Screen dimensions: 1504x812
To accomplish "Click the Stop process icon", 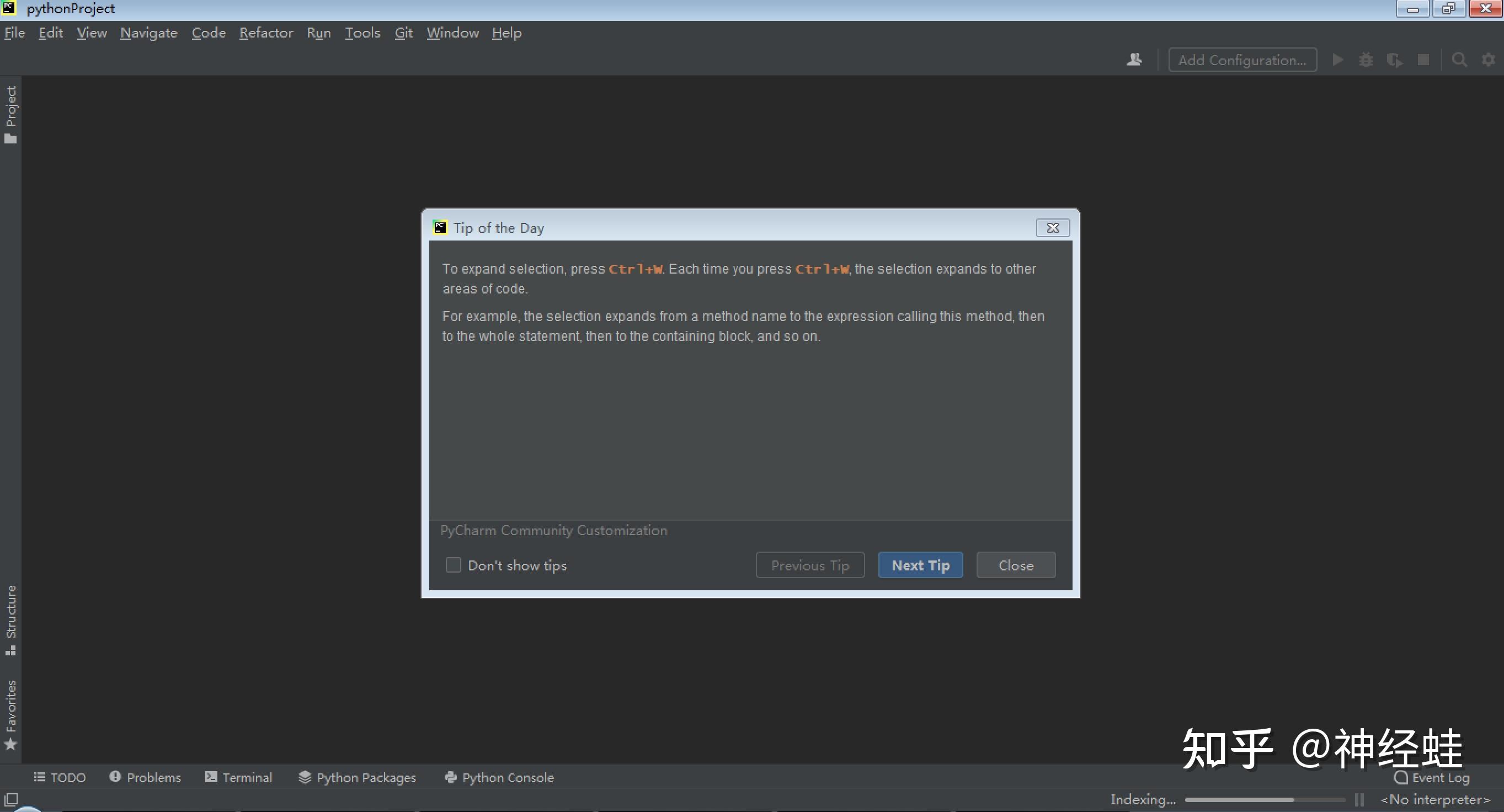I will point(1423,60).
